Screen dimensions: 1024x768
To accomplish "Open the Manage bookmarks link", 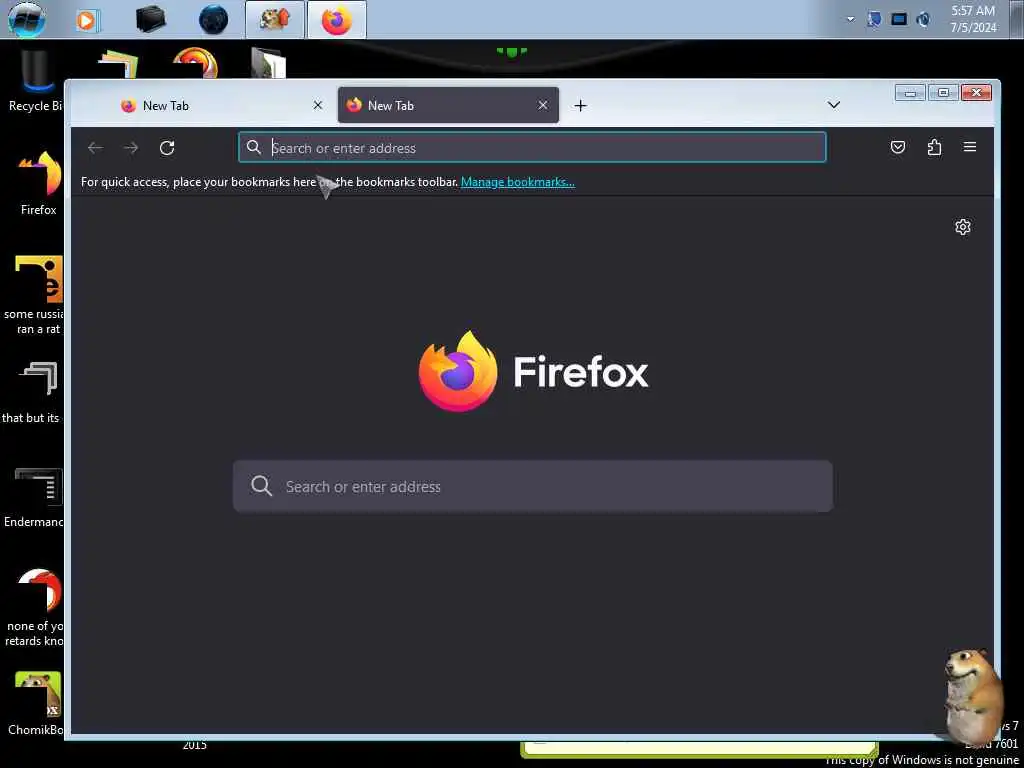I will pyautogui.click(x=518, y=182).
